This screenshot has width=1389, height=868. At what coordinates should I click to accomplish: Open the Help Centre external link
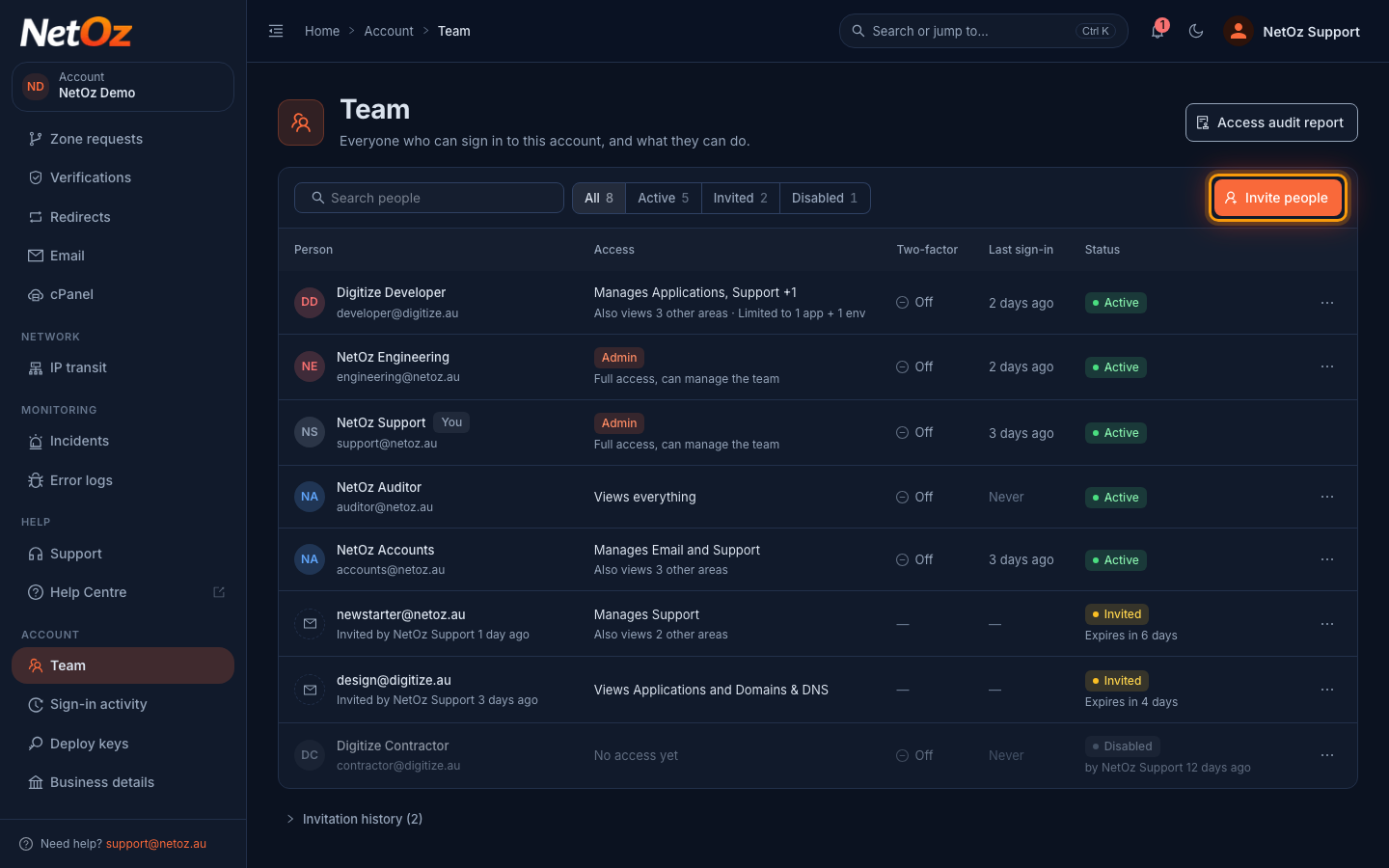(x=123, y=592)
